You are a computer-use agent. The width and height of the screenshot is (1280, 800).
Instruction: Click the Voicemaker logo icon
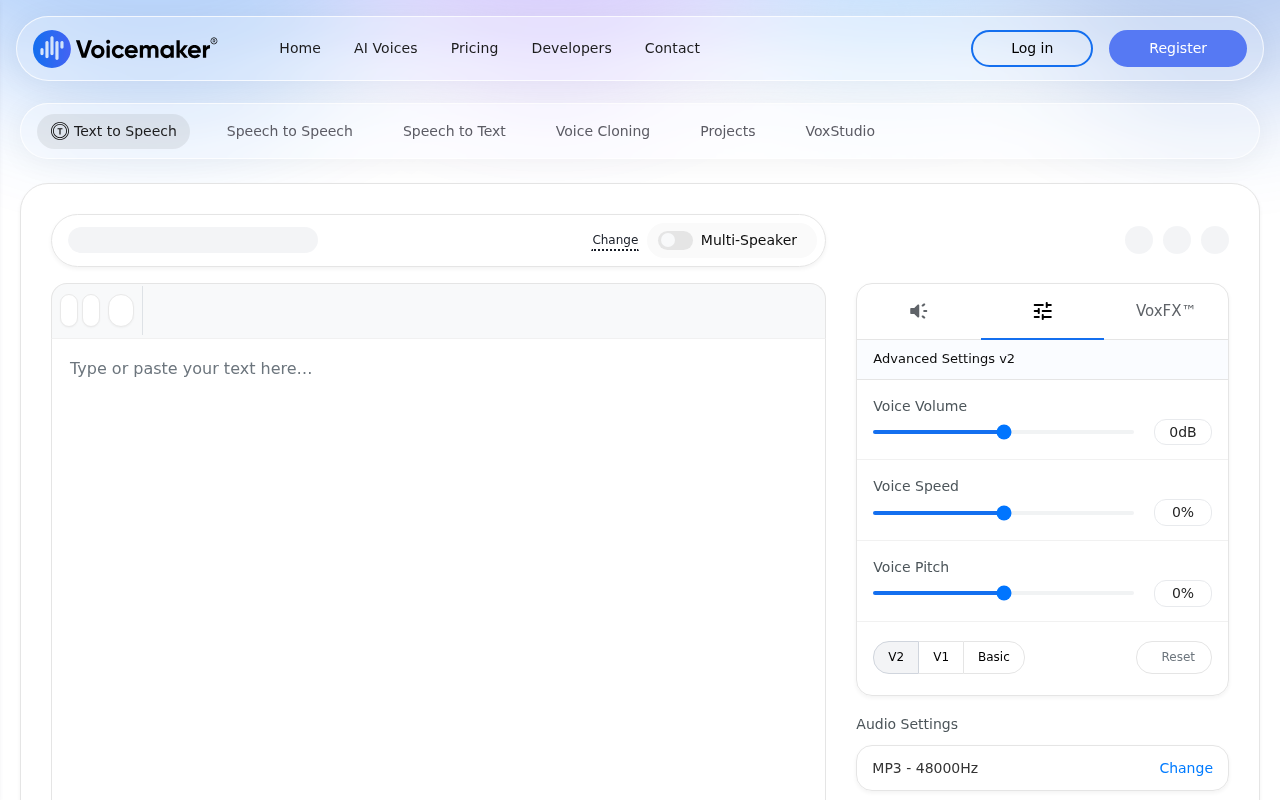[x=52, y=48]
